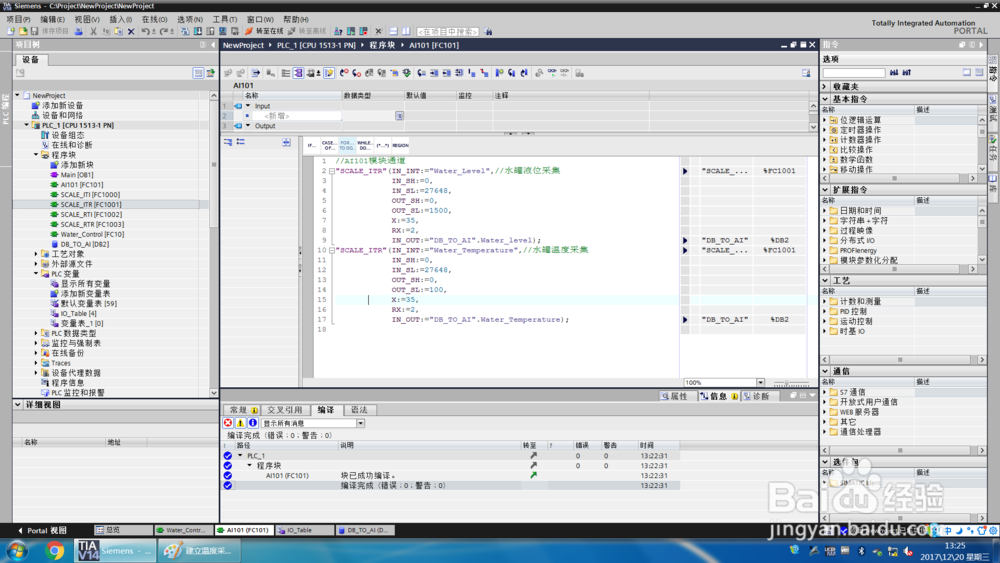Screen dimensions: 1000x563
Task: Click the split editor horizontally icon
Action: pos(393,31)
